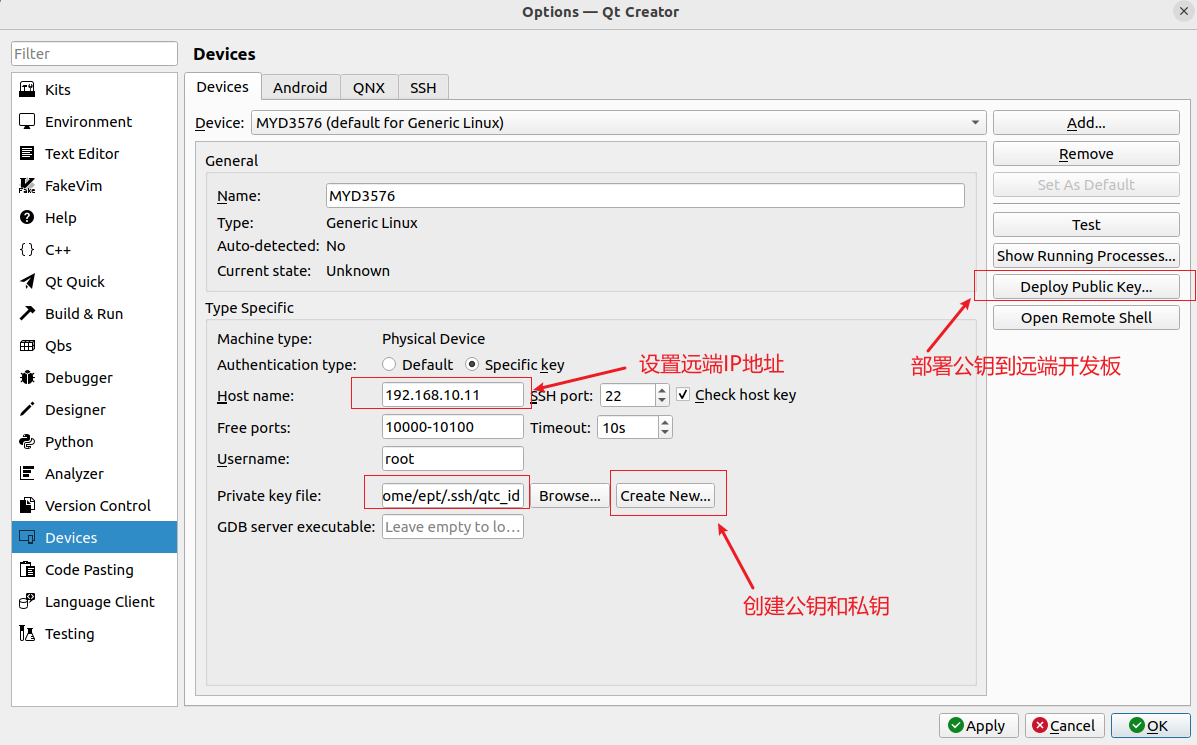1197x745 pixels.
Task: Select the Text Editor icon
Action: pyautogui.click(x=27, y=153)
